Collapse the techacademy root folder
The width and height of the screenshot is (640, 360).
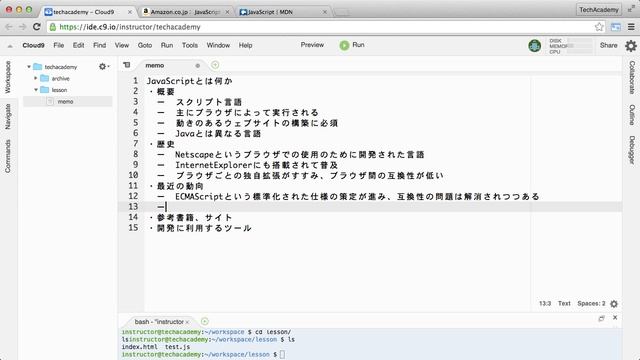pos(29,67)
